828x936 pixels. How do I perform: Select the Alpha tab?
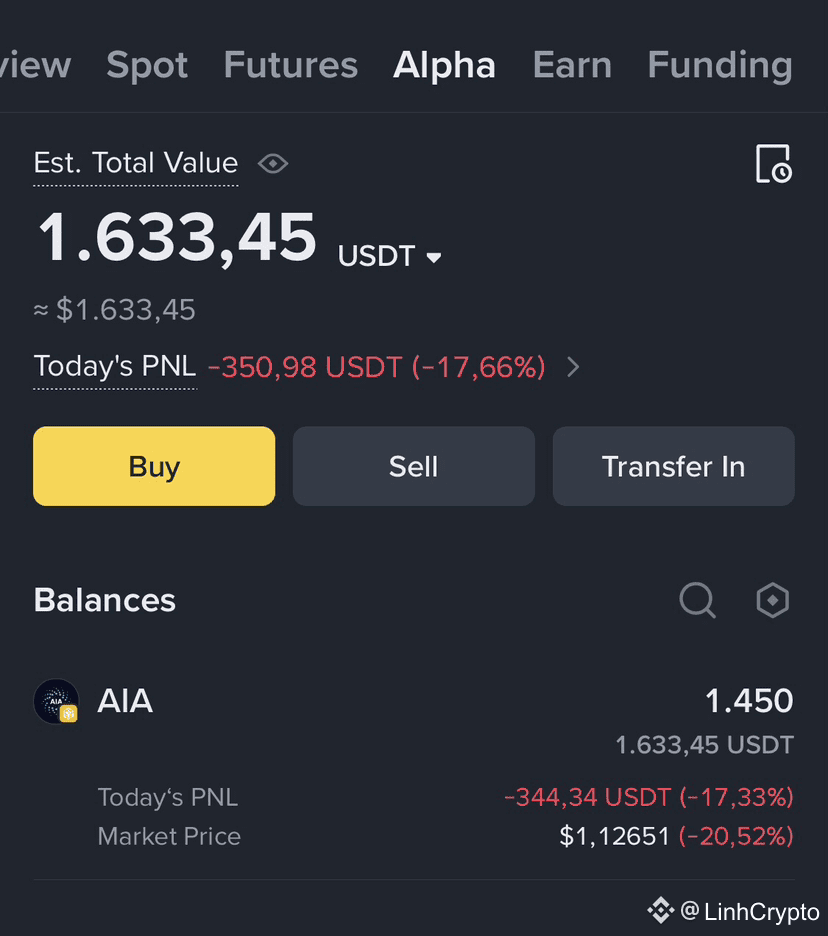tap(444, 65)
